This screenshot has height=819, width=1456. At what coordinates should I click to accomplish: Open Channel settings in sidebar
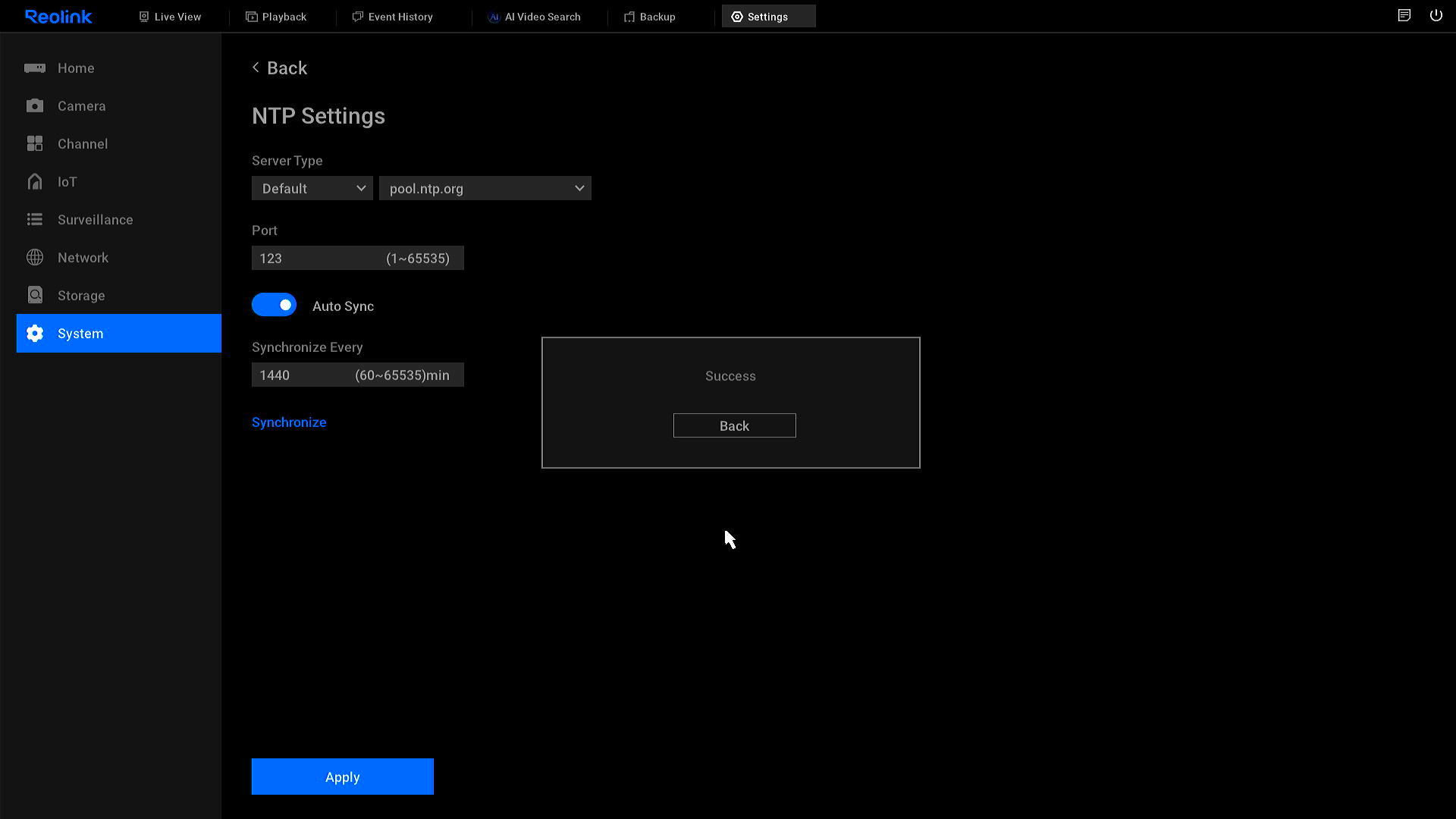[82, 144]
